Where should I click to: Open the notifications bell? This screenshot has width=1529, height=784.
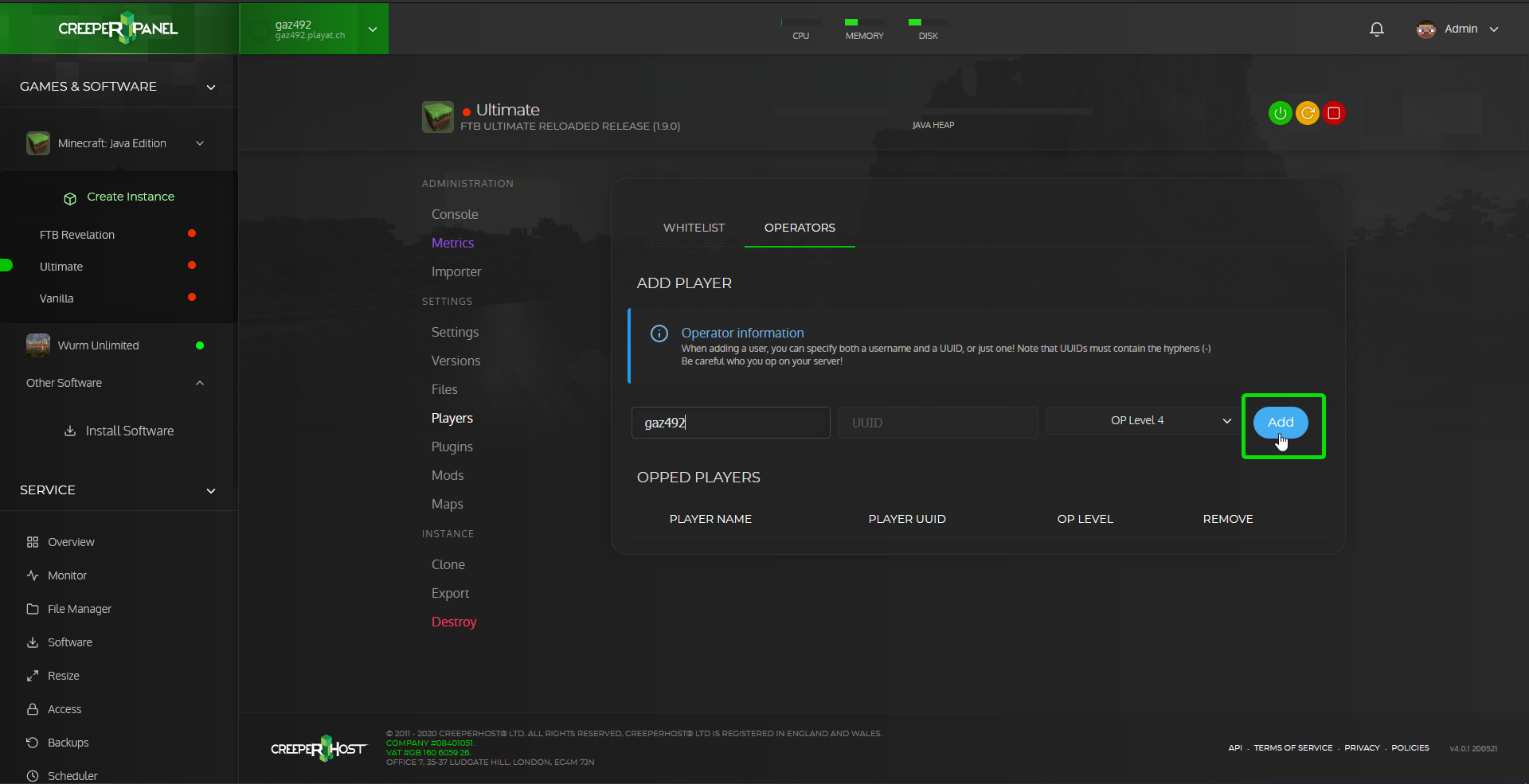[1376, 29]
